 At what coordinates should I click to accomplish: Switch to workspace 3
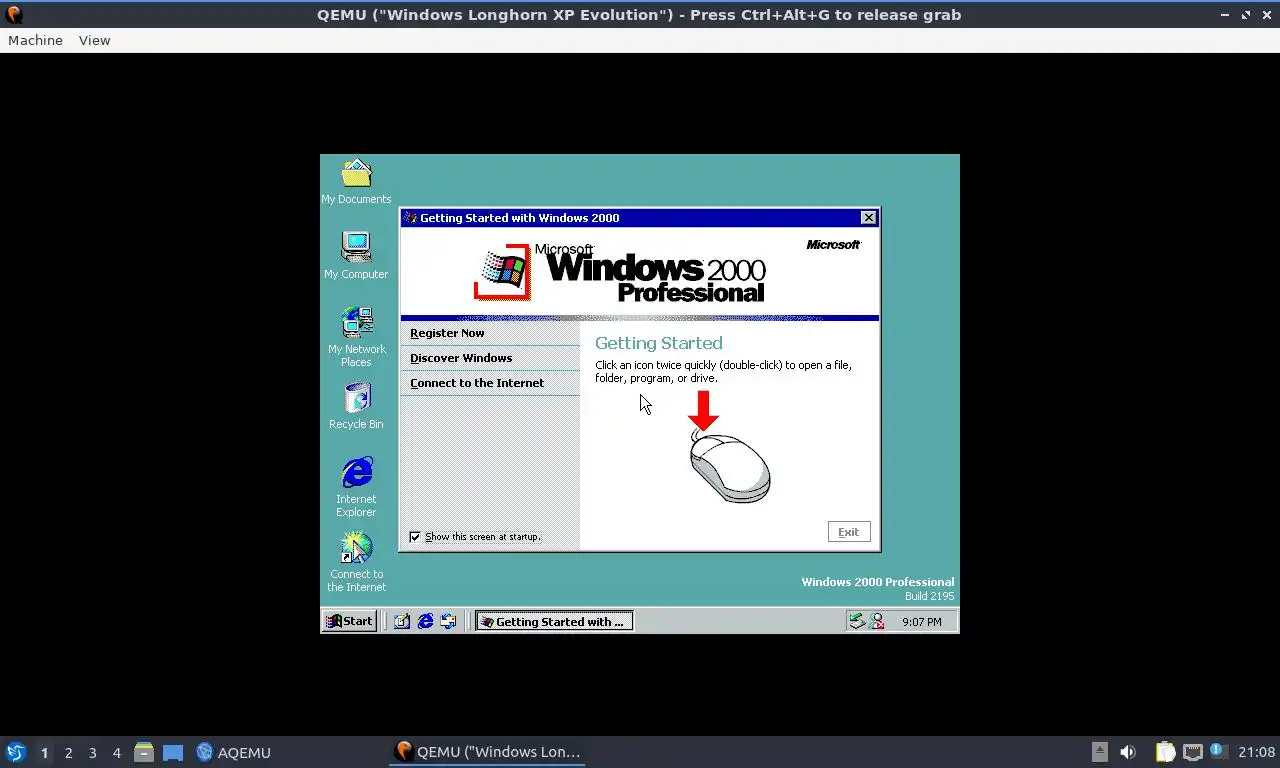click(x=92, y=752)
